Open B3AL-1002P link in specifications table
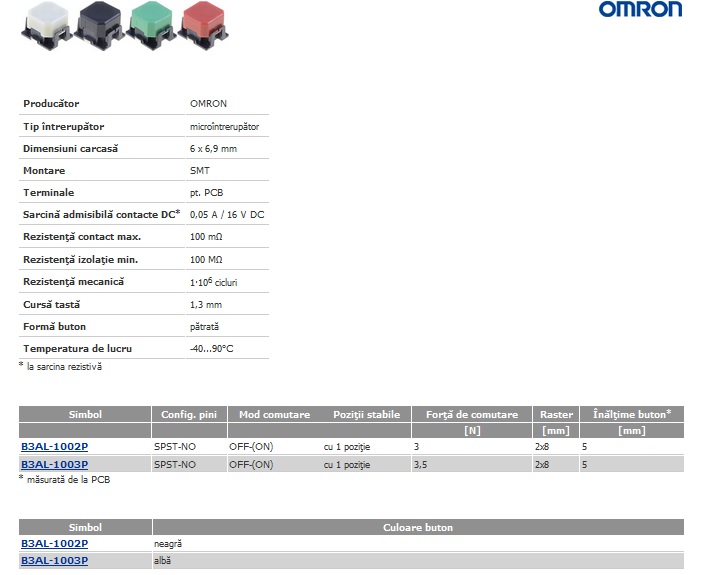This screenshot has width=714, height=575. click(55, 447)
